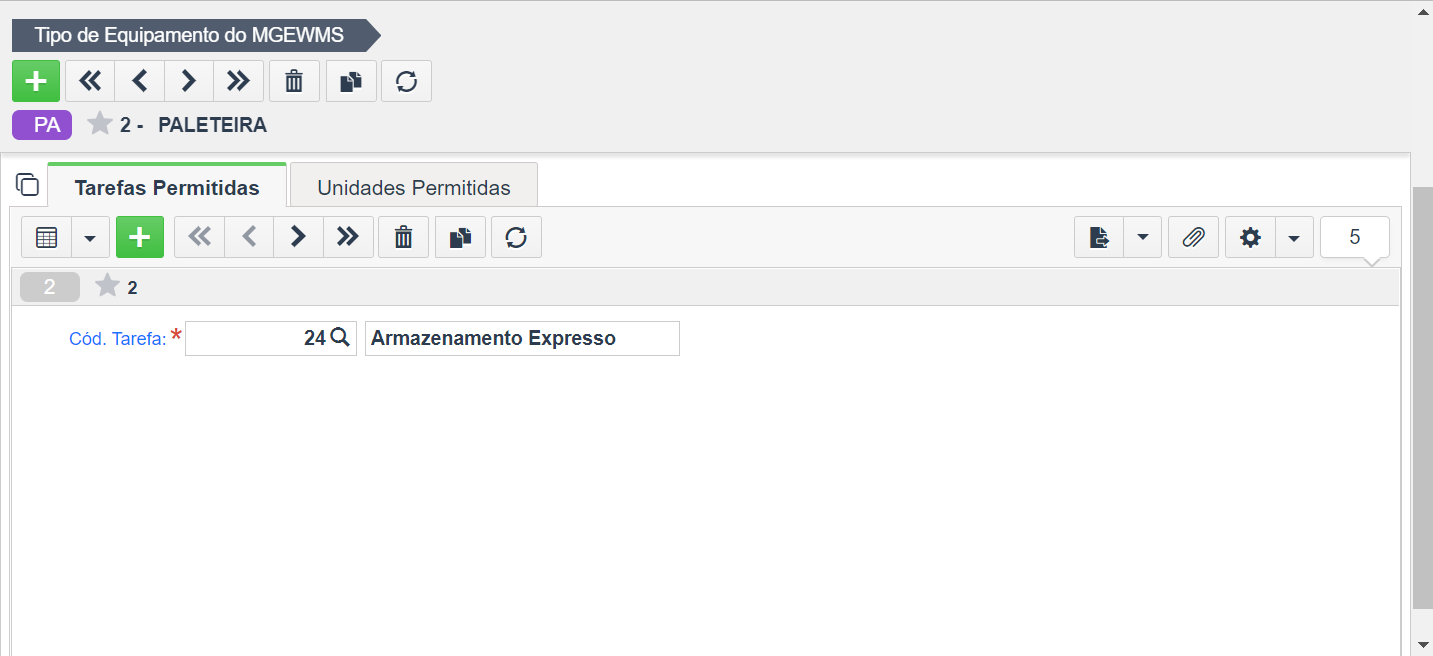Image resolution: width=1433 pixels, height=656 pixels.
Task: Go to last record in top toolbar
Action: pyautogui.click(x=238, y=81)
